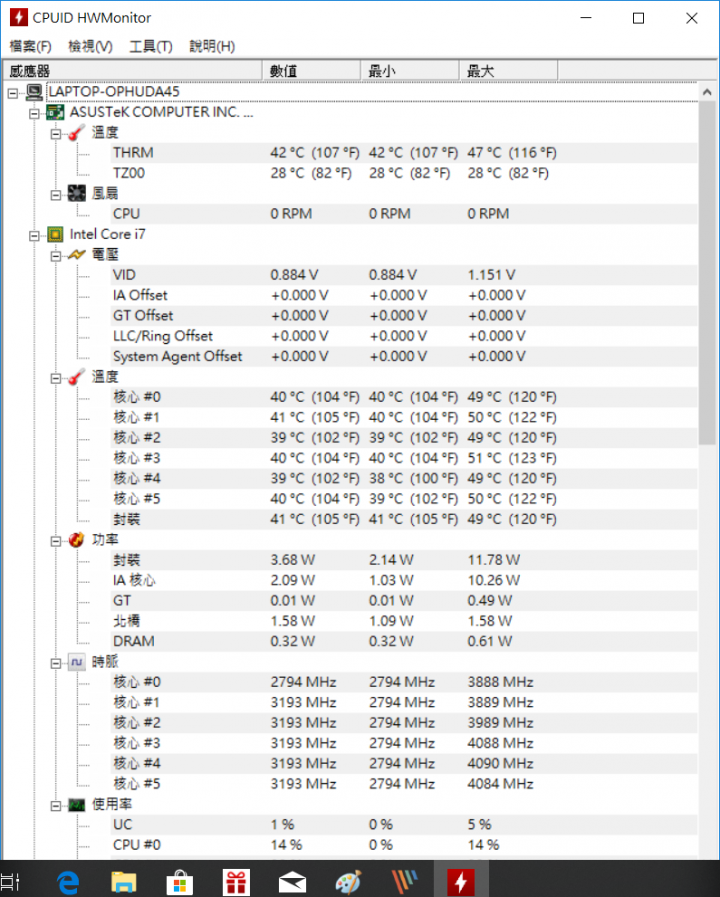This screenshot has height=897, width=720.
Task: Select the GT power row
Action: pos(404,601)
